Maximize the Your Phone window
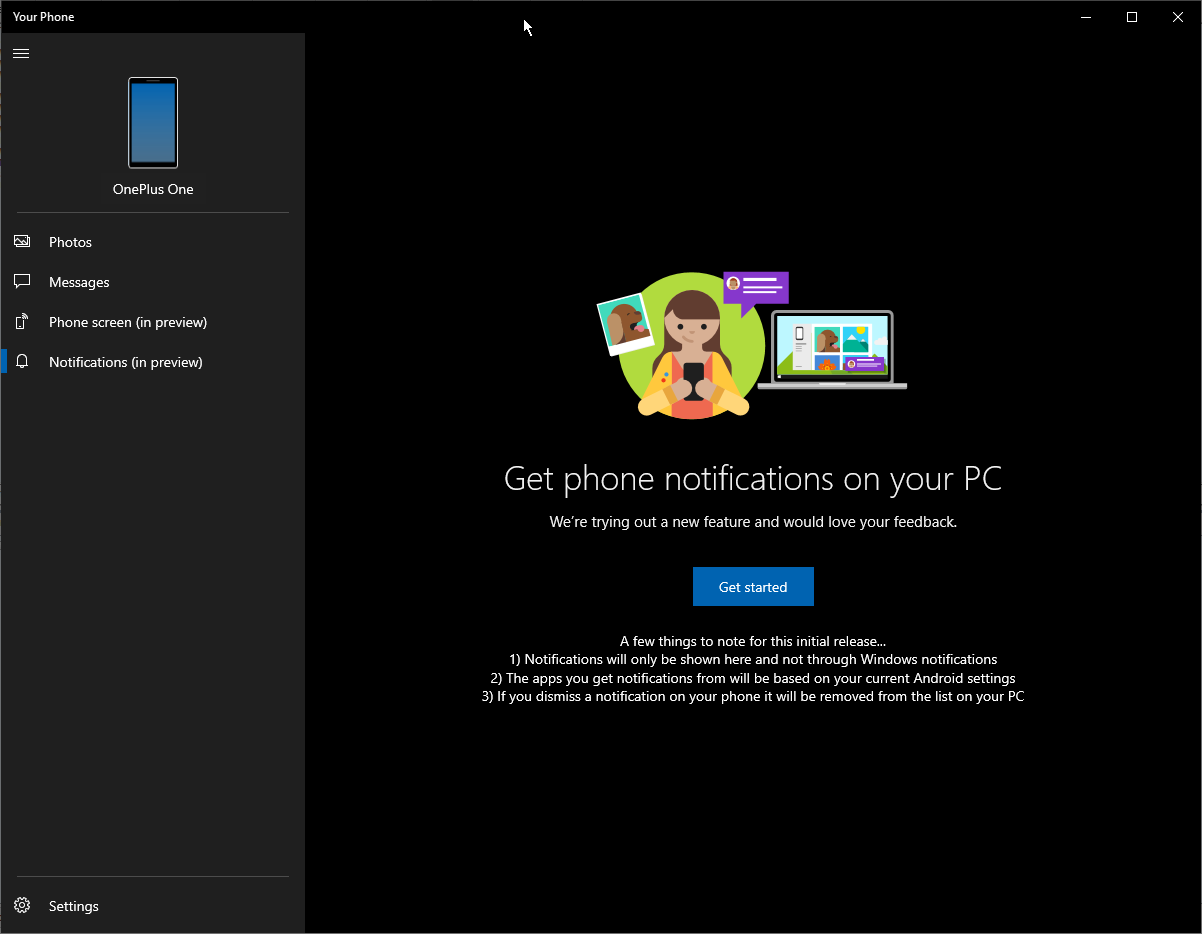 click(x=1132, y=17)
